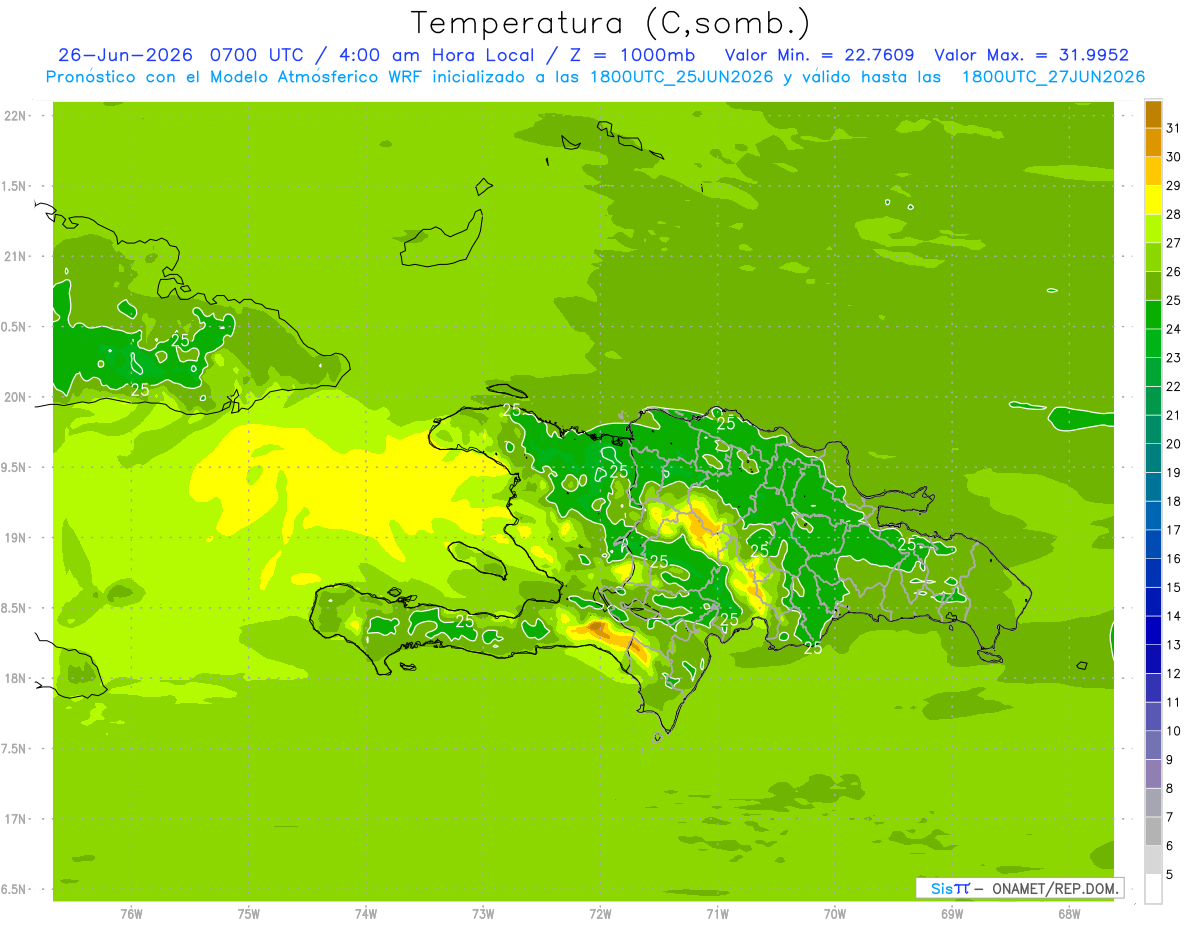Click the "73W" longitude axis label
1200x927 pixels.
tap(483, 914)
